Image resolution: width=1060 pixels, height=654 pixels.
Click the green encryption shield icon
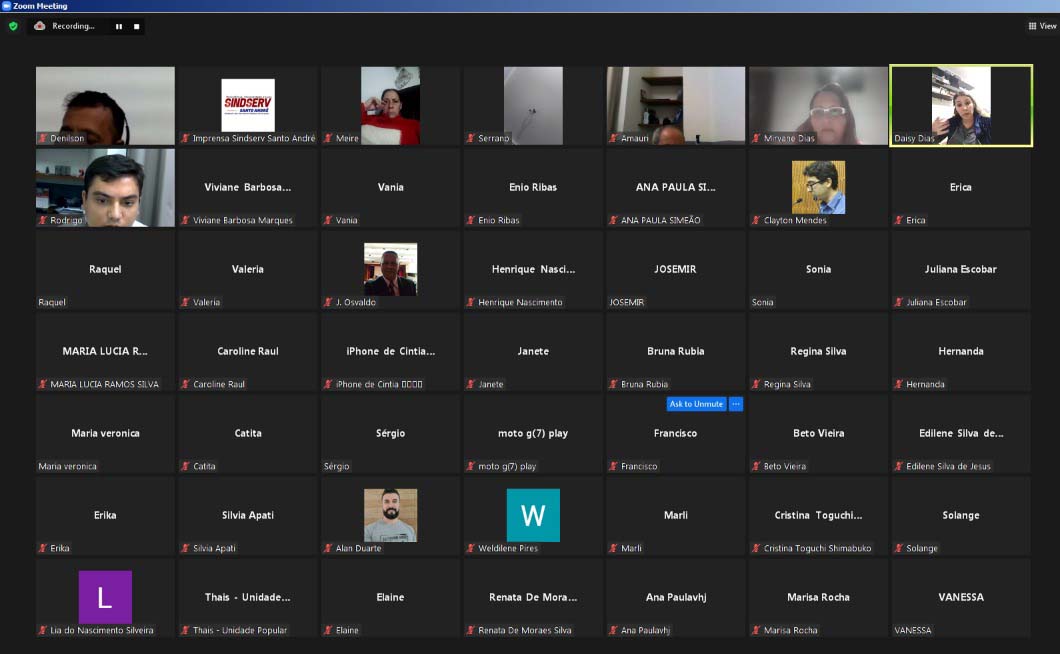[13, 26]
